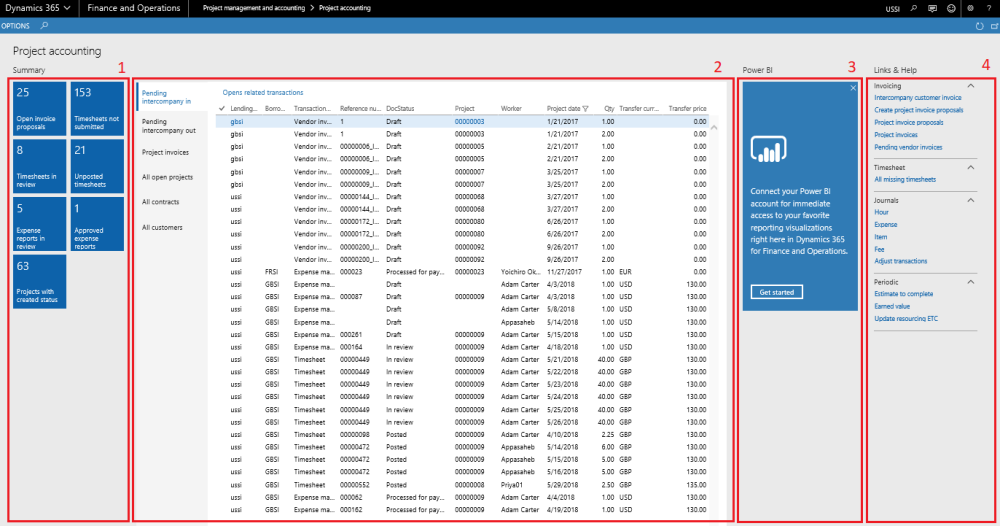Click the smiley feedback icon
The image size is (1000, 526).
coord(950,8)
